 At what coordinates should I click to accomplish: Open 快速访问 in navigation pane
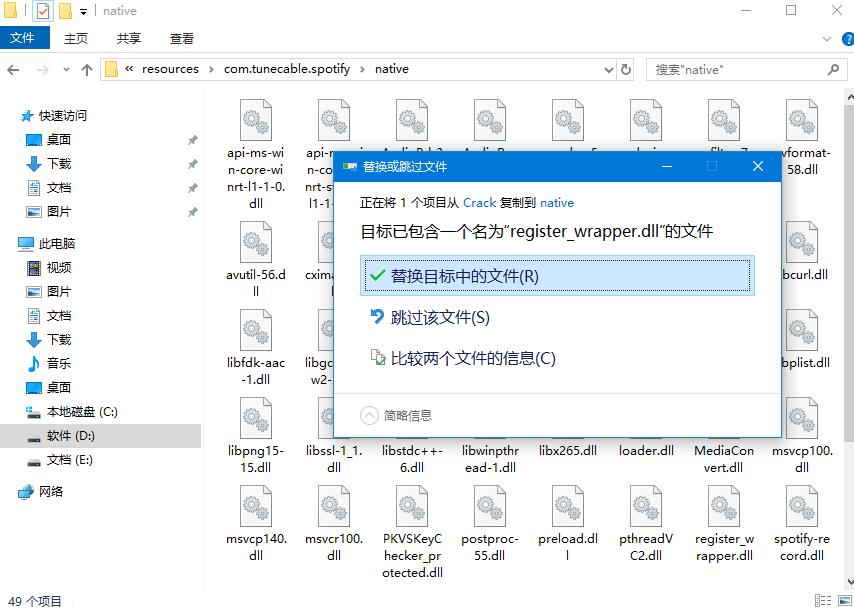tap(62, 115)
